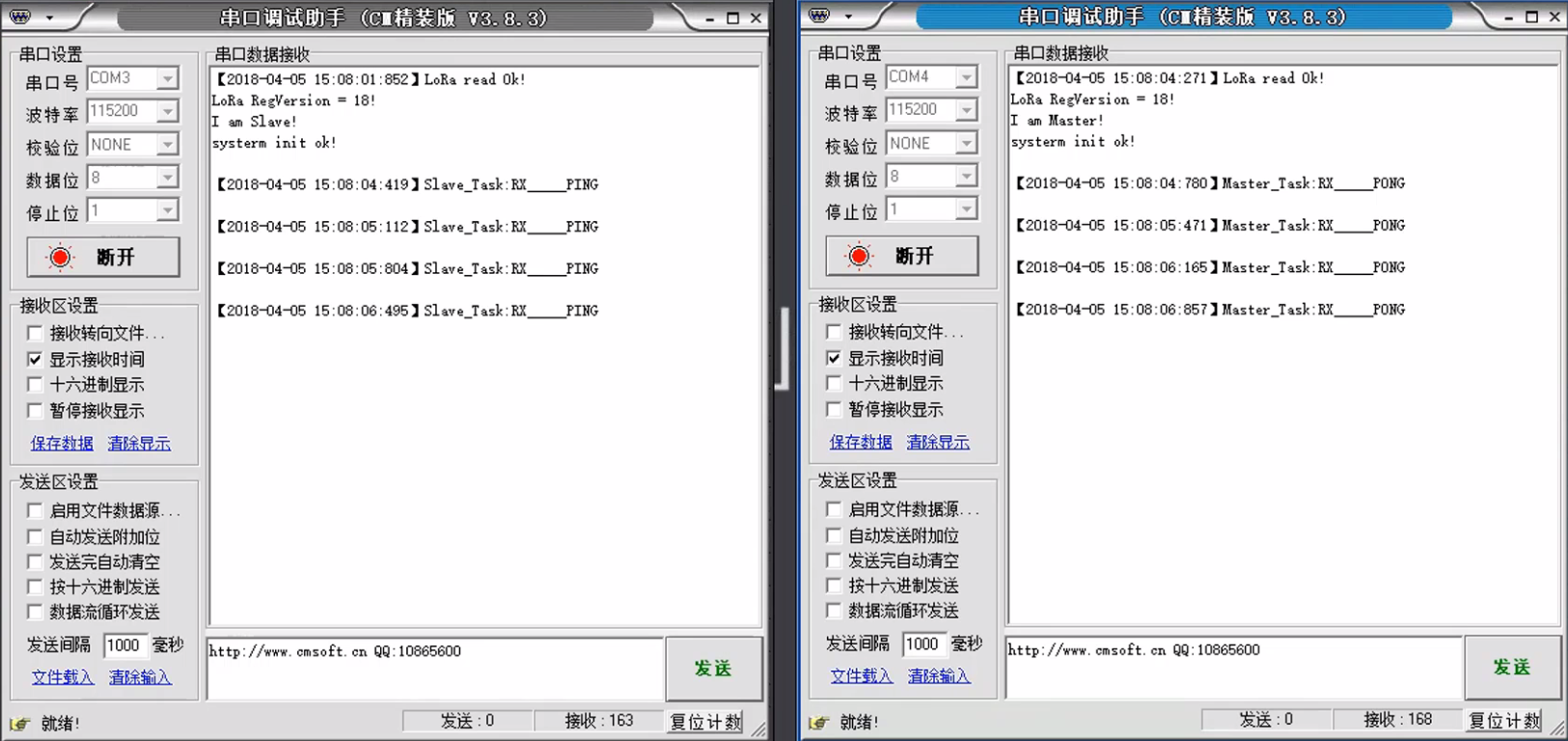The height and width of the screenshot is (741, 1568).
Task: Click the app logo icon in right window title bar
Action: pyautogui.click(x=819, y=15)
